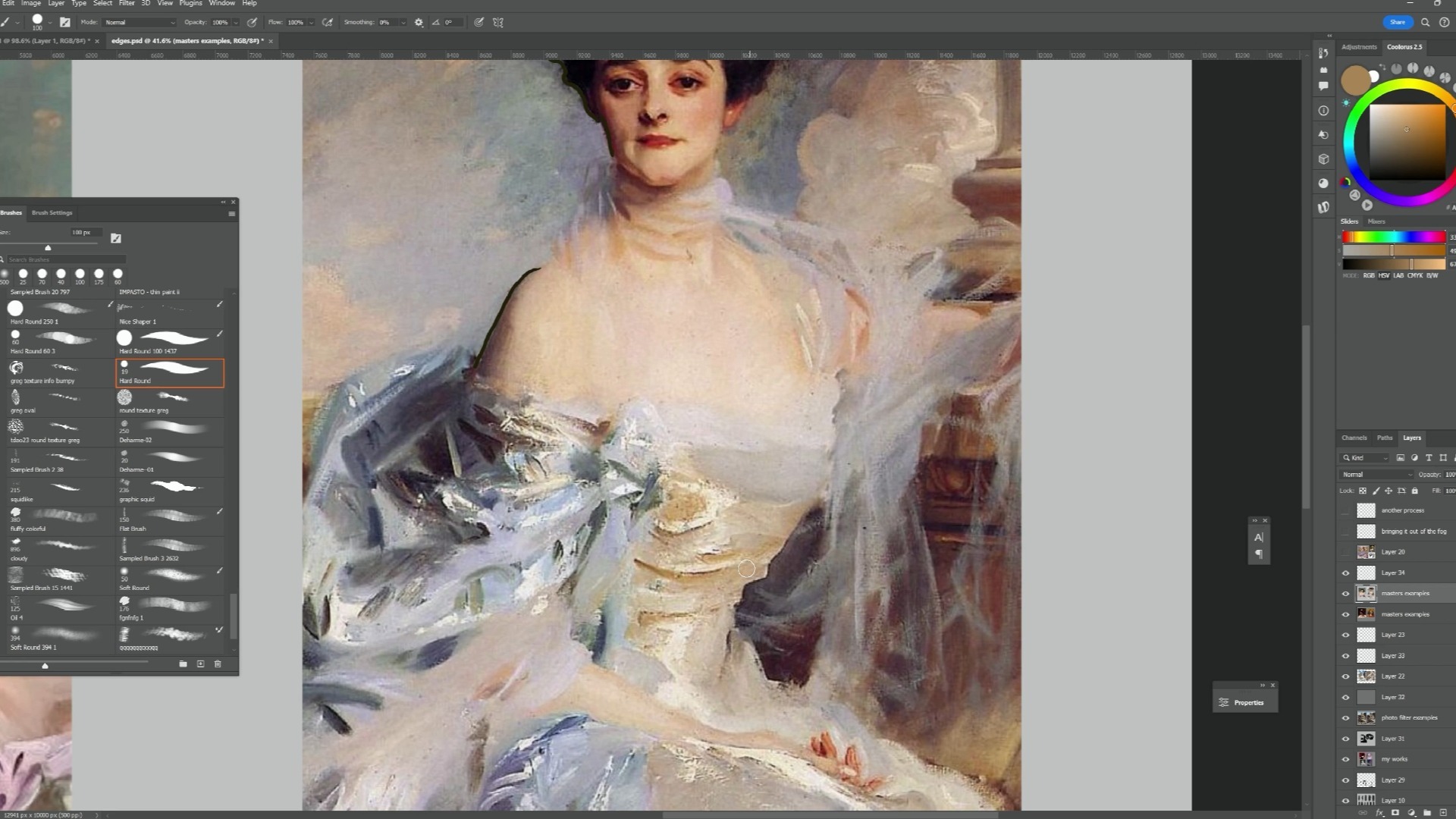
Task: Switch Coolorus mode to CMYK
Action: coord(1415,275)
